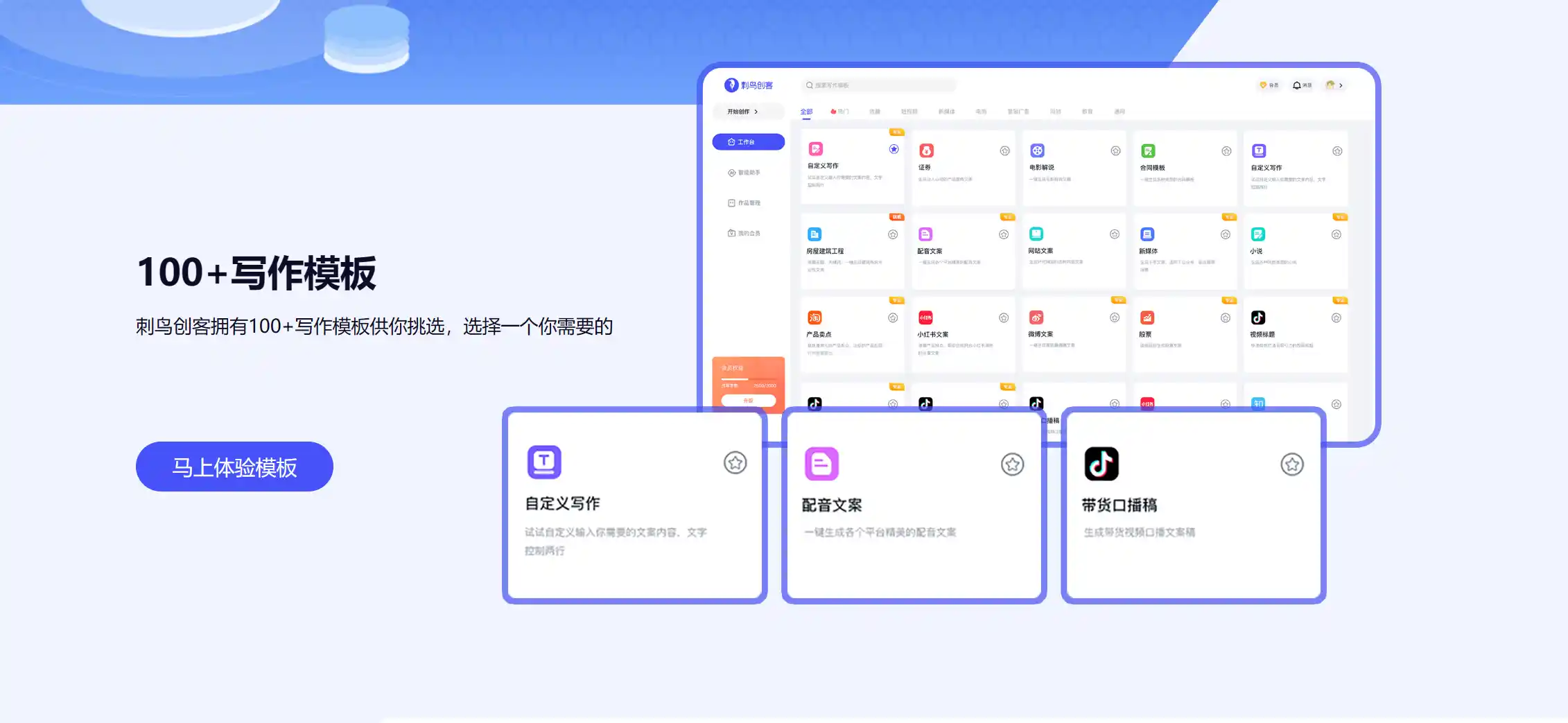
Task: Toggle the star on large 自定义写作 card
Action: [x=735, y=462]
